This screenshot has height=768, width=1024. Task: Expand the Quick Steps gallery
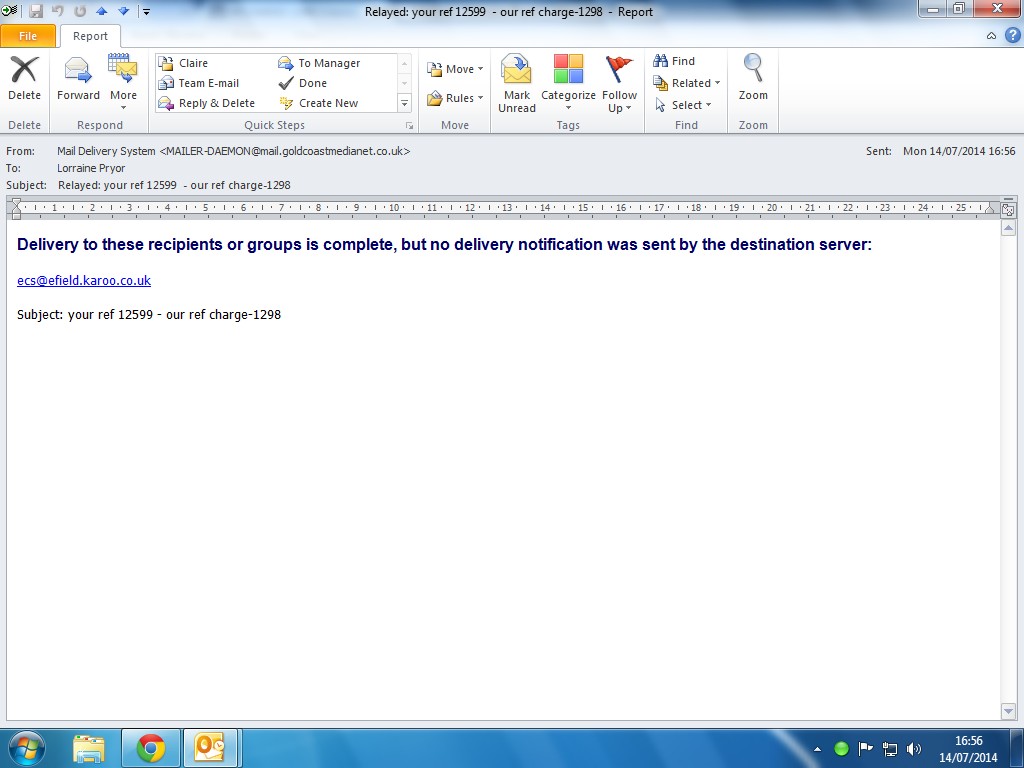[404, 103]
